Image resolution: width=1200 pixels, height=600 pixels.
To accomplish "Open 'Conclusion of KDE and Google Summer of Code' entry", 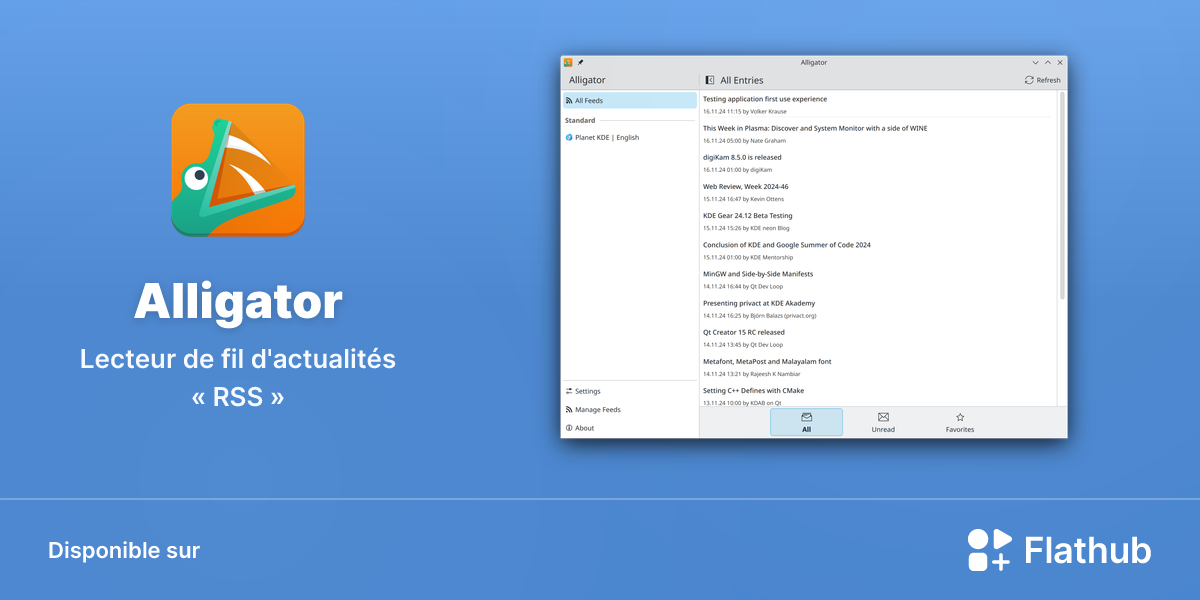I will click(878, 250).
